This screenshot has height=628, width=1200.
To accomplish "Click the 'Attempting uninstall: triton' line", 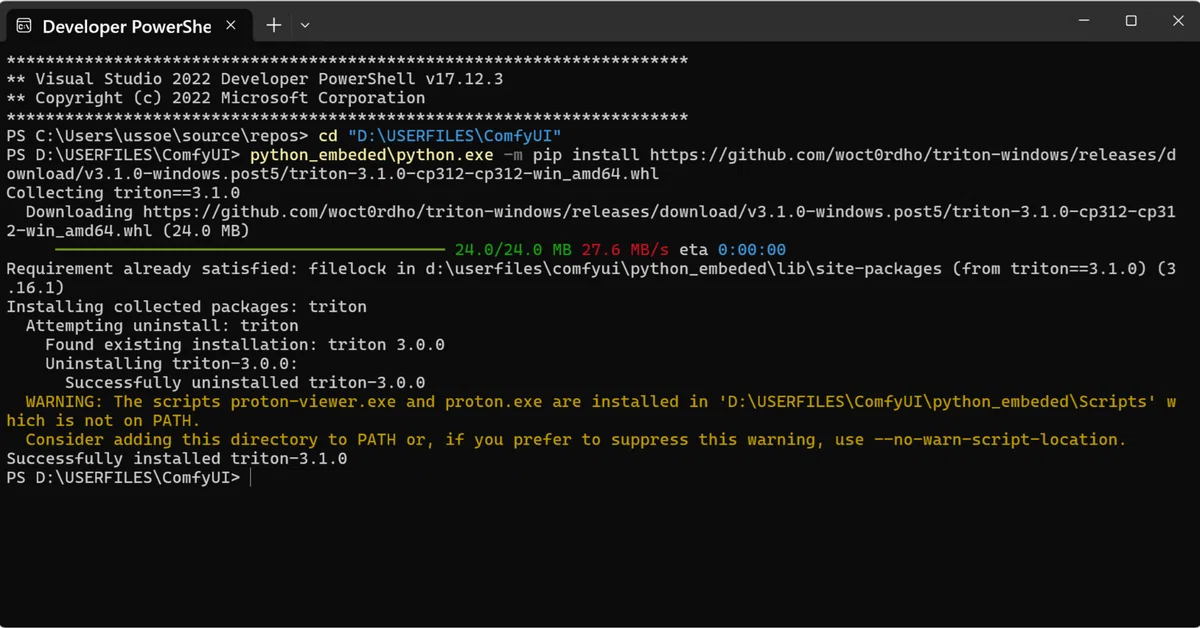I will click(162, 326).
